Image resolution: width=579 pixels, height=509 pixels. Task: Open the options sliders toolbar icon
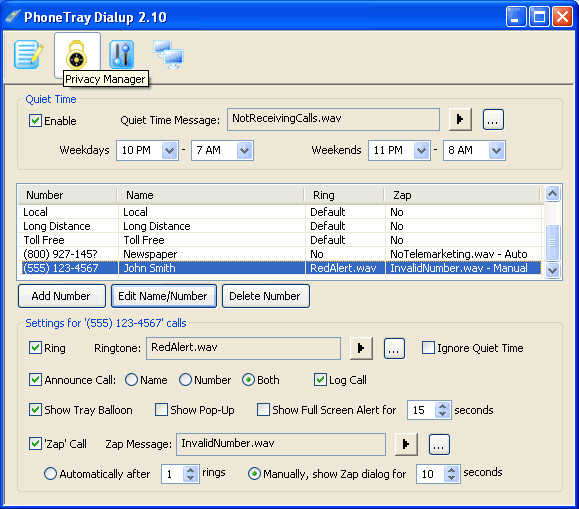coord(121,55)
